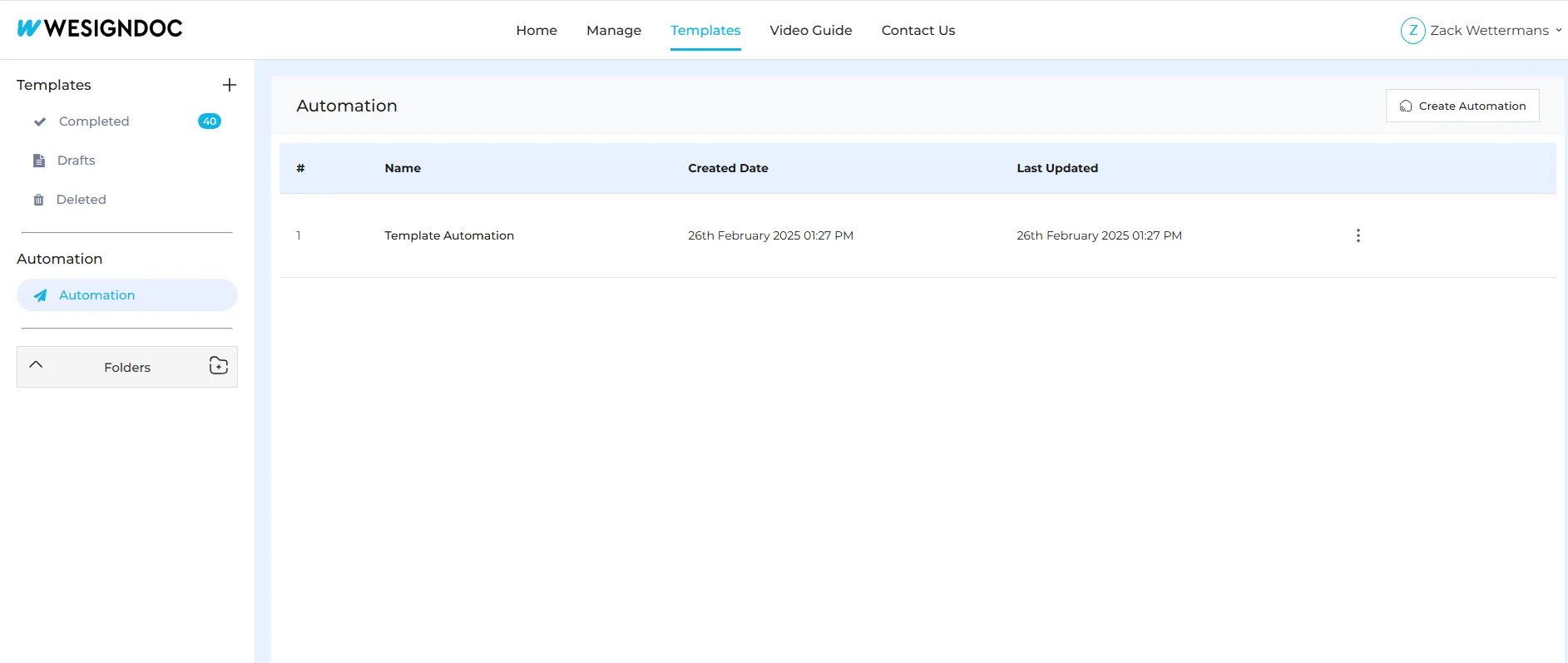Click the WeSignDoc logo
The height and width of the screenshot is (663, 1568).
(100, 28)
